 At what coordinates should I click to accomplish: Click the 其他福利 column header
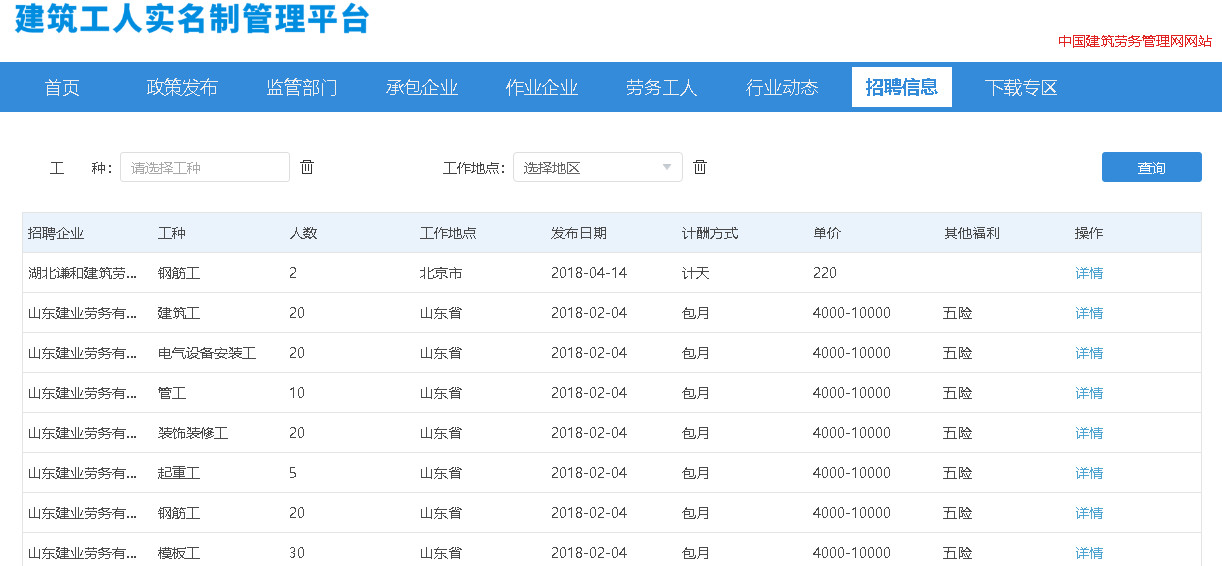(x=972, y=233)
